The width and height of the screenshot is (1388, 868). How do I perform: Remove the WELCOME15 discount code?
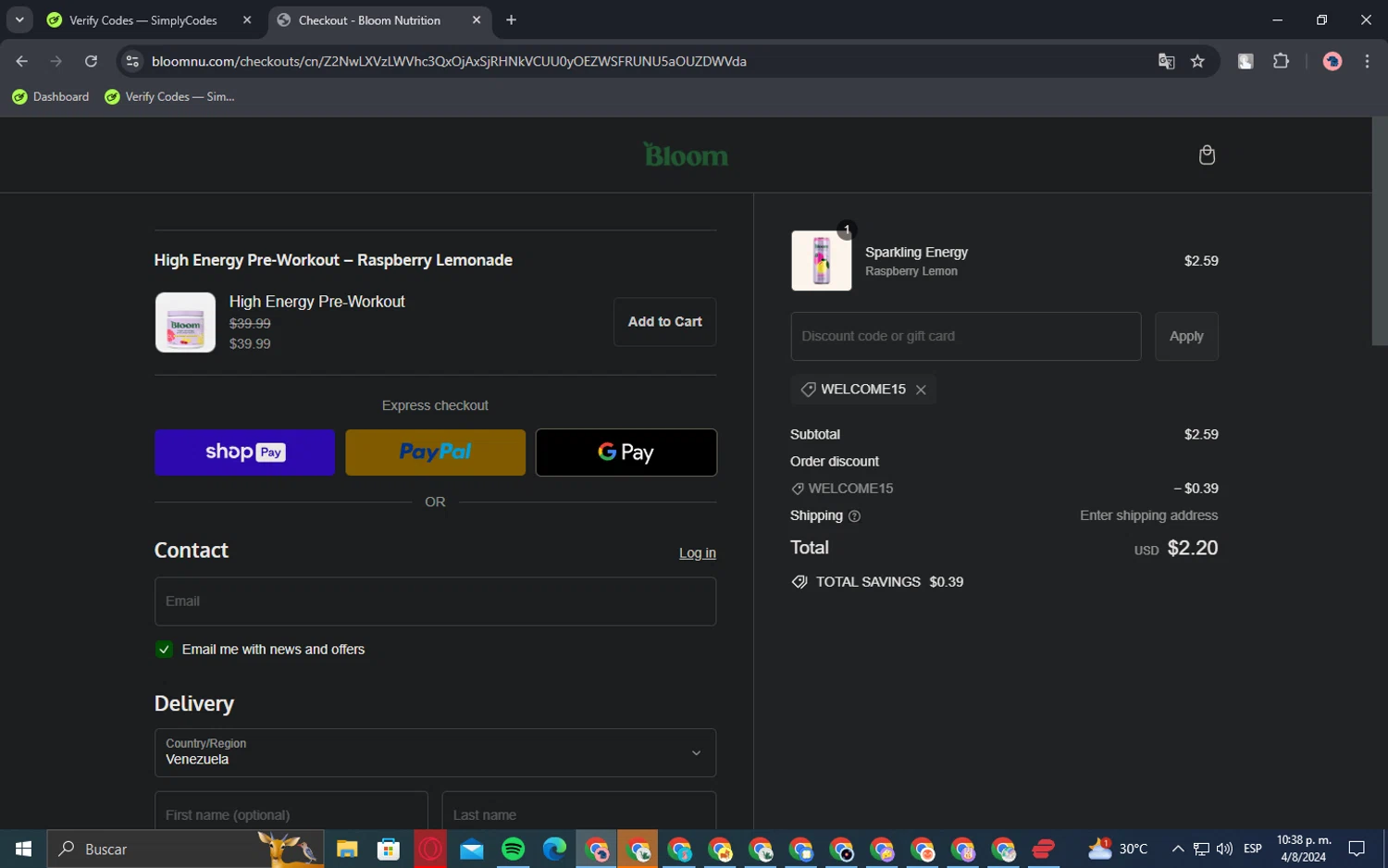921,390
